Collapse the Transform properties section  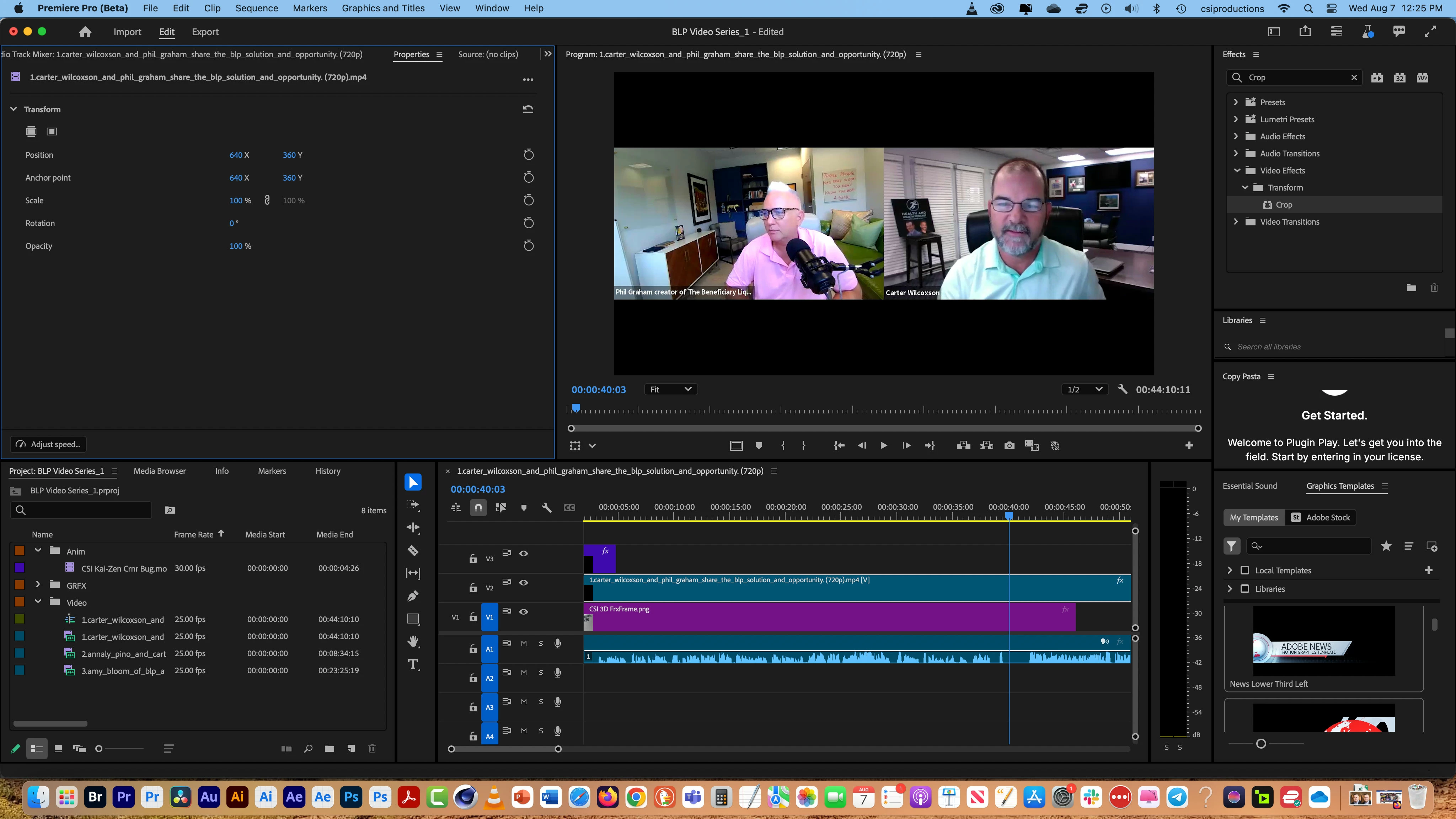tap(14, 109)
